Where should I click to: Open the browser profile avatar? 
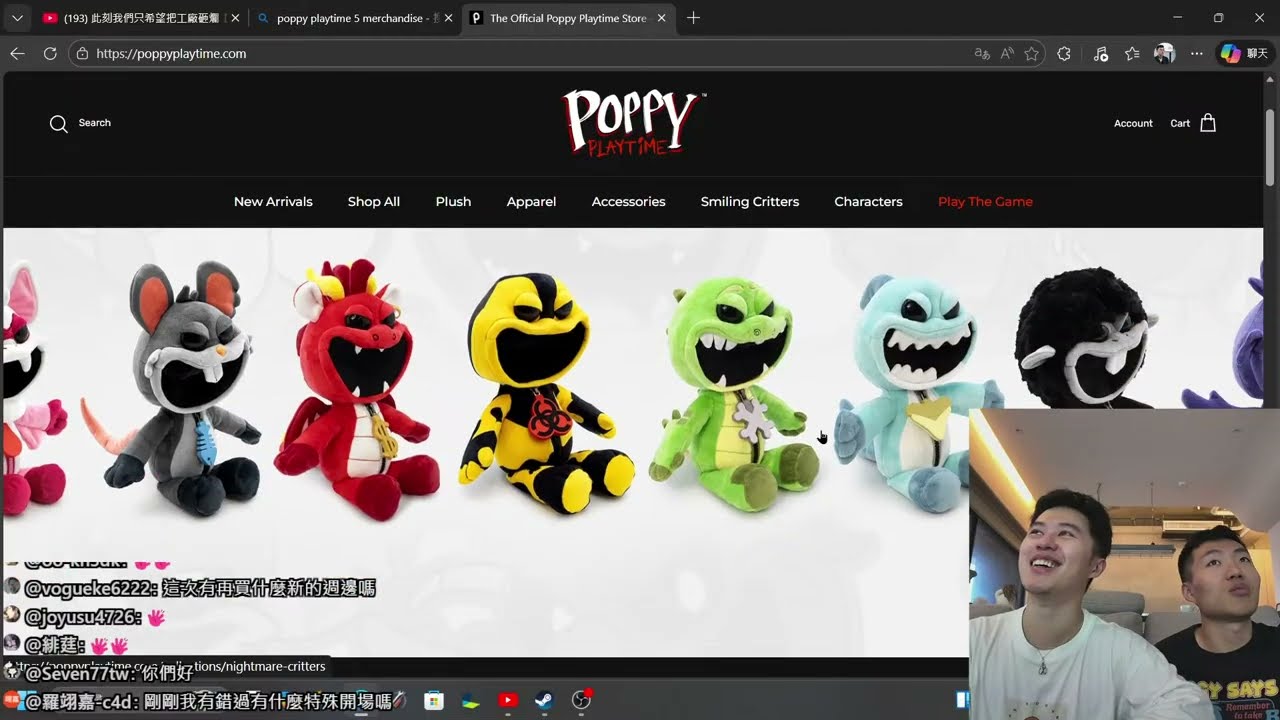pyautogui.click(x=1164, y=54)
